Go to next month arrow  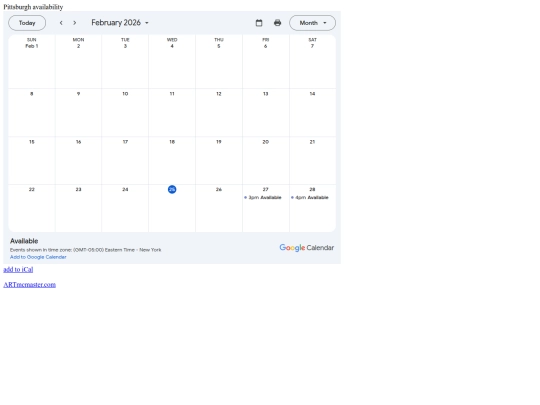(x=75, y=23)
